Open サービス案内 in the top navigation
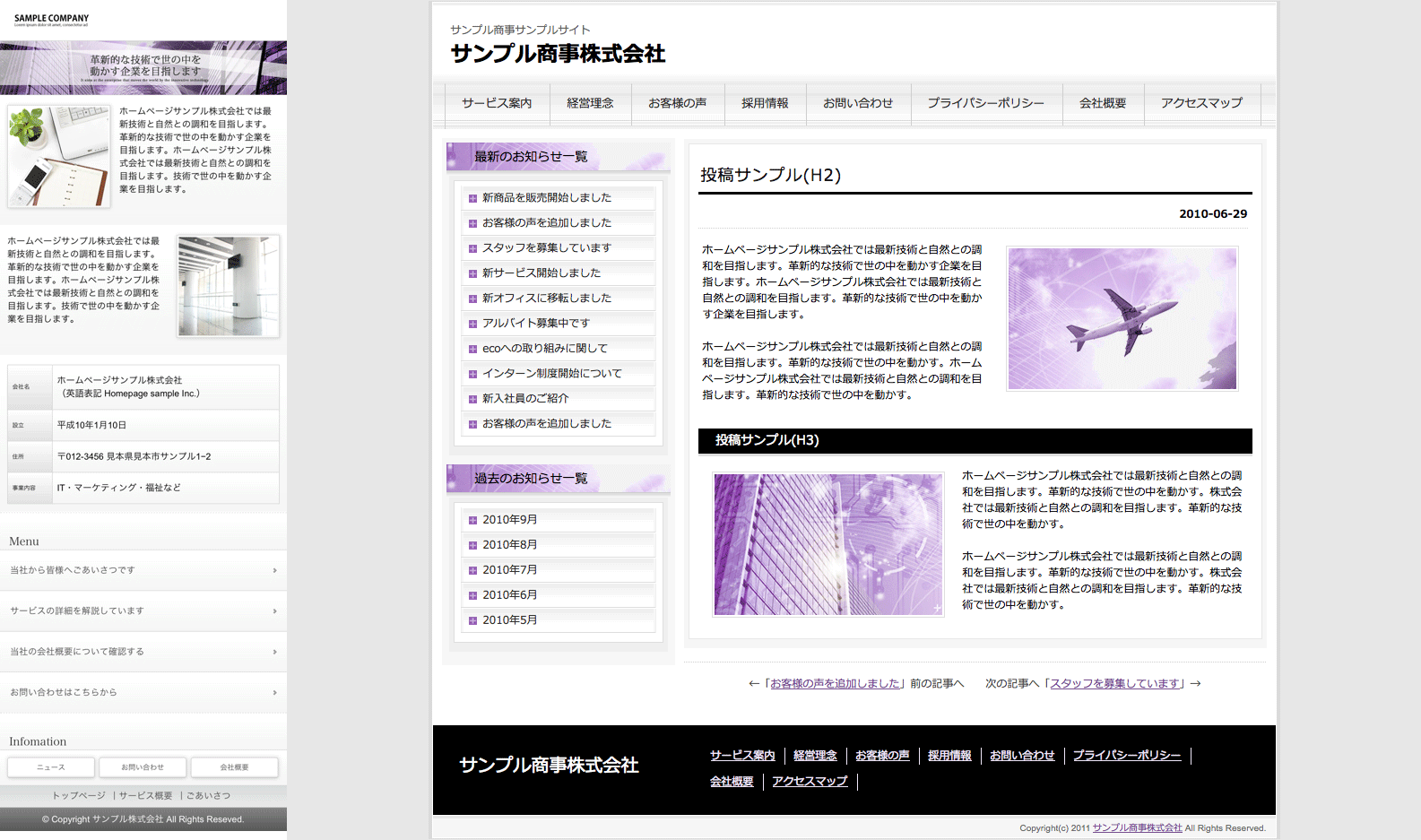Screen dimensions: 1421x840 click(497, 103)
